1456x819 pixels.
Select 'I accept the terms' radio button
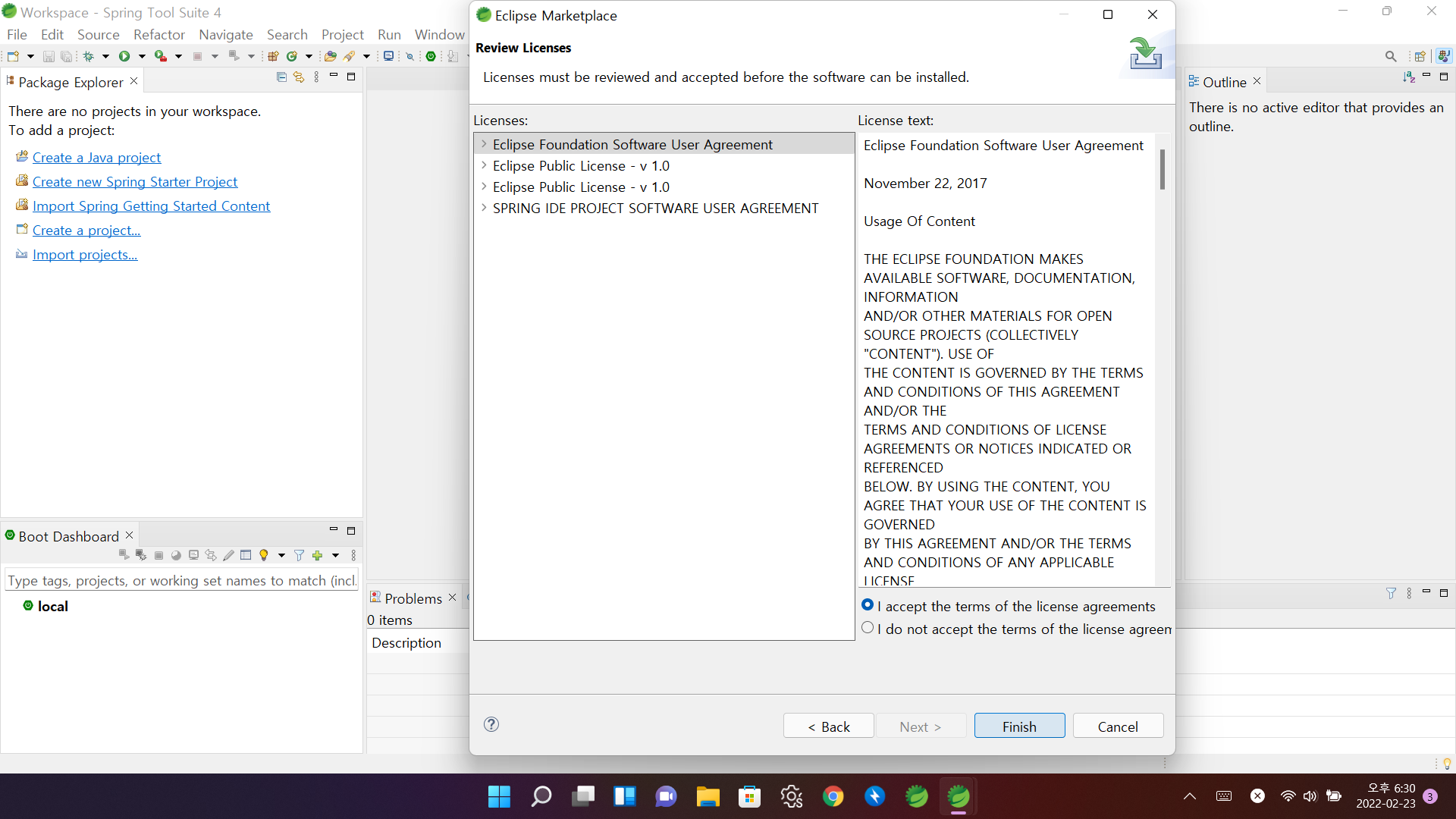pyautogui.click(x=868, y=605)
